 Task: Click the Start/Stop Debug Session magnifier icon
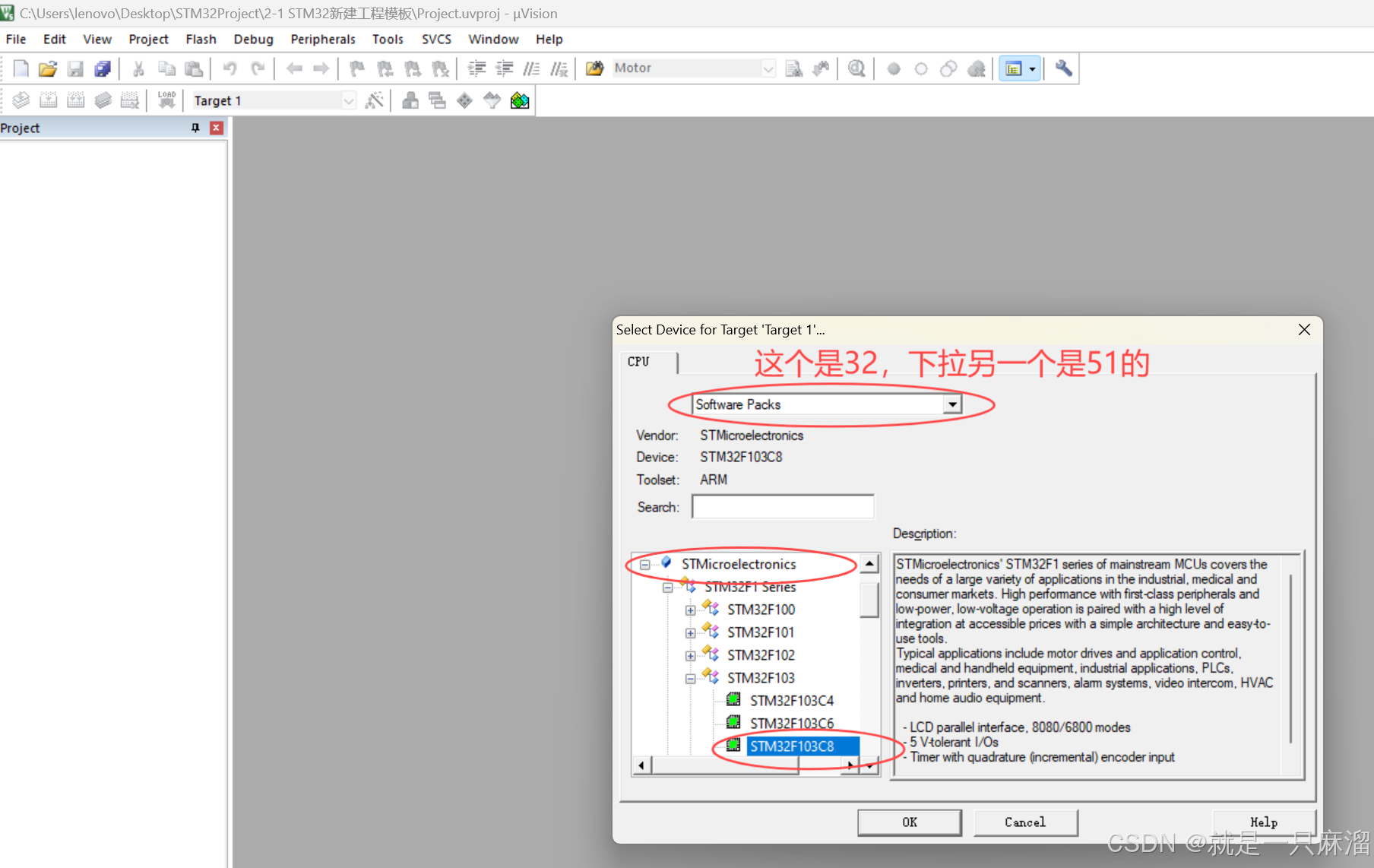(856, 68)
